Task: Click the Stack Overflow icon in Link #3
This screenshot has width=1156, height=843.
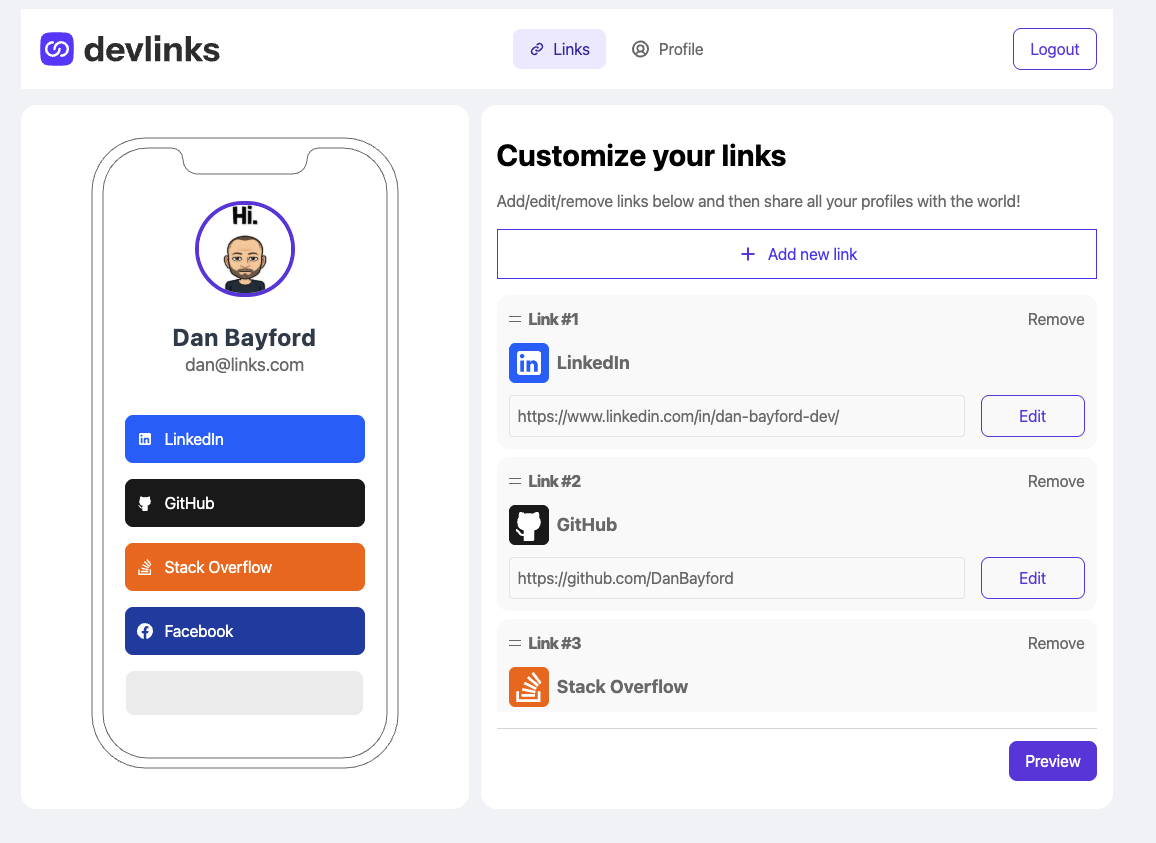Action: (x=528, y=687)
